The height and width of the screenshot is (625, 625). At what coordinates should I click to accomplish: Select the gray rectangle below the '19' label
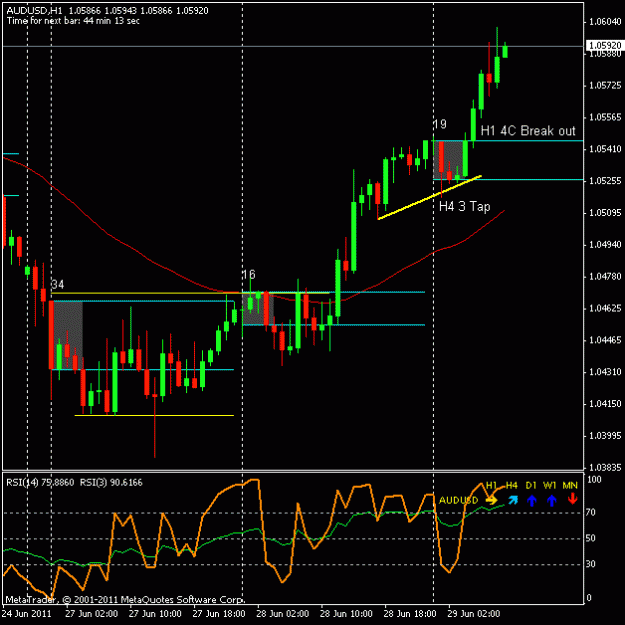coord(448,160)
